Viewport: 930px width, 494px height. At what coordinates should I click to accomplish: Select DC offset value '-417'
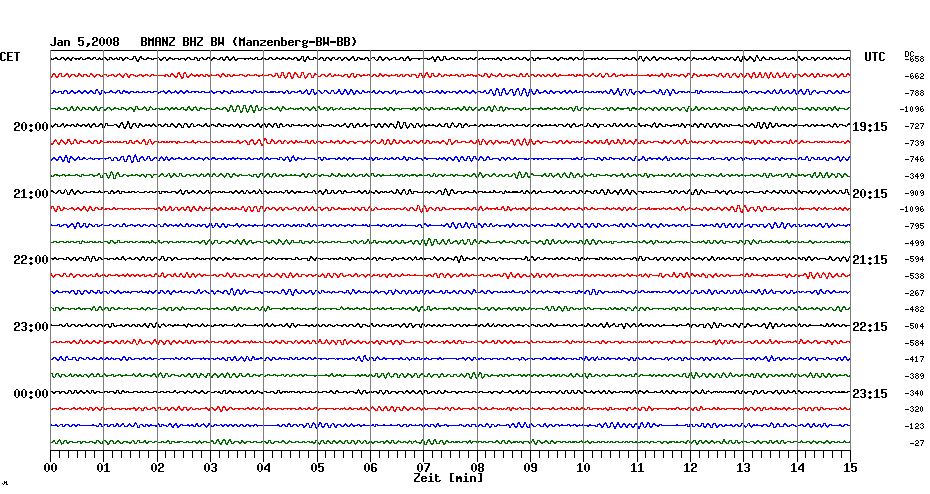tap(914, 360)
